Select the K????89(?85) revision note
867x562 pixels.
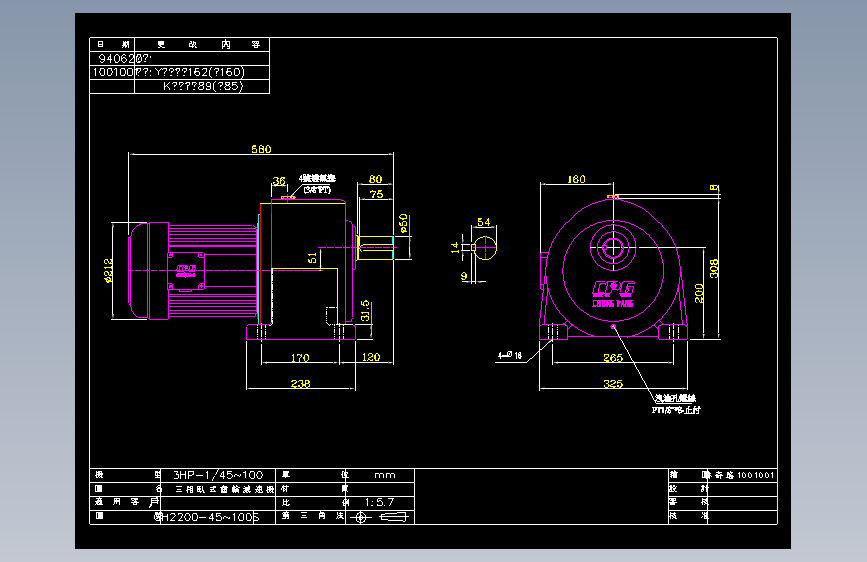tap(203, 86)
